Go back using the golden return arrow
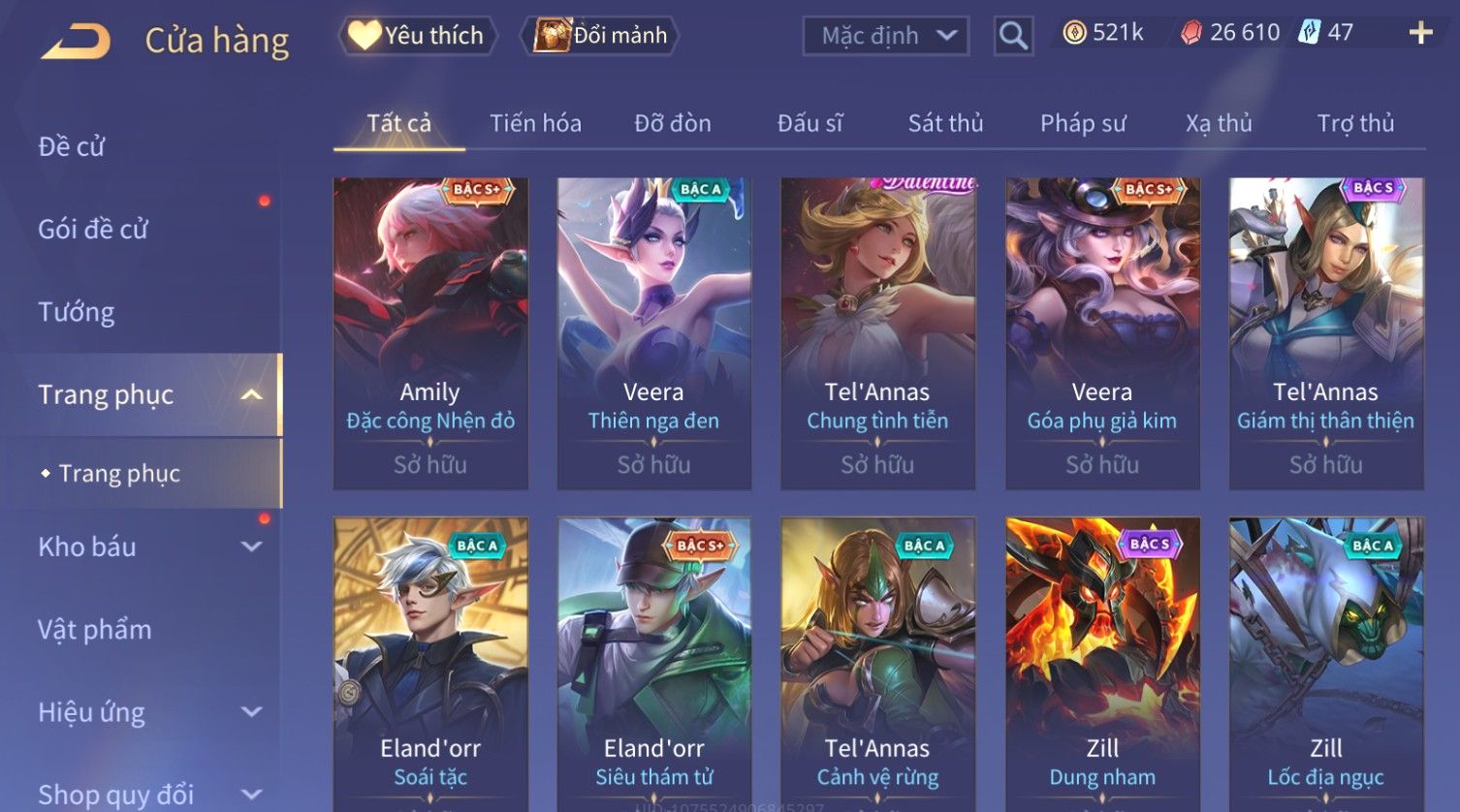Image resolution: width=1460 pixels, height=812 pixels. [x=76, y=42]
